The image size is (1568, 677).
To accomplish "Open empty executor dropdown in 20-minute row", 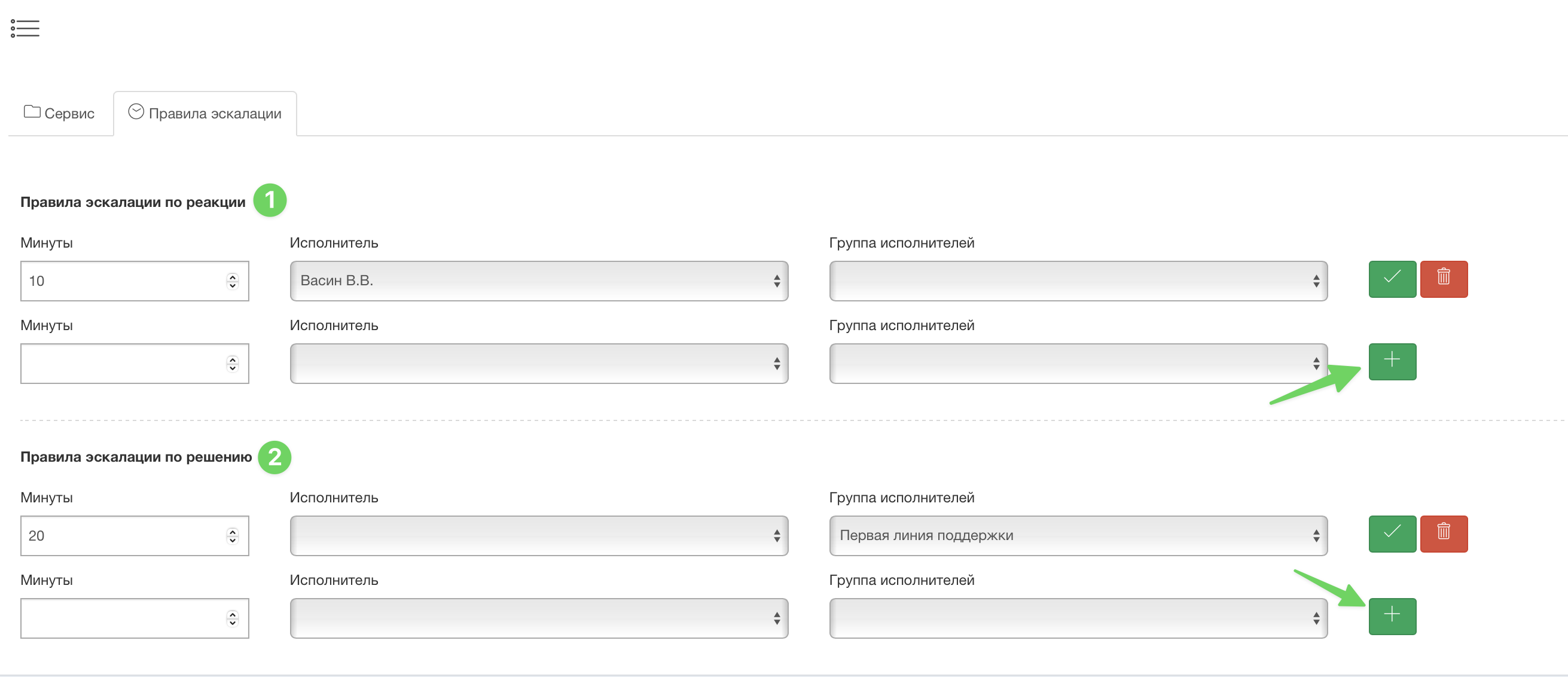I will (538, 535).
